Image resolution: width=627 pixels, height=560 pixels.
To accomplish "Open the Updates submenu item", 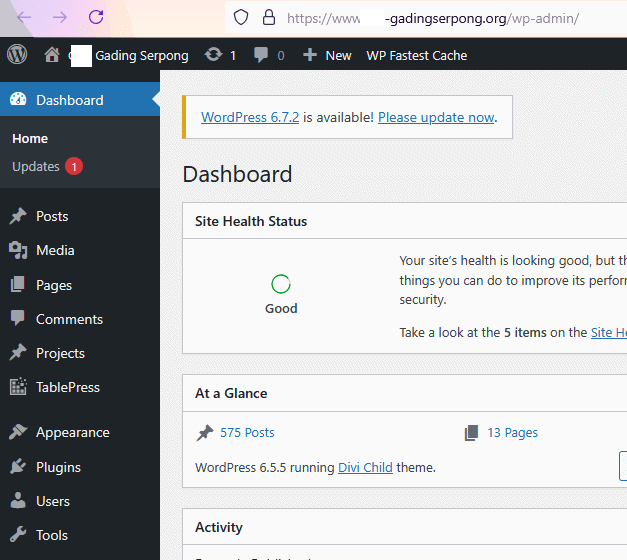I will (36, 166).
